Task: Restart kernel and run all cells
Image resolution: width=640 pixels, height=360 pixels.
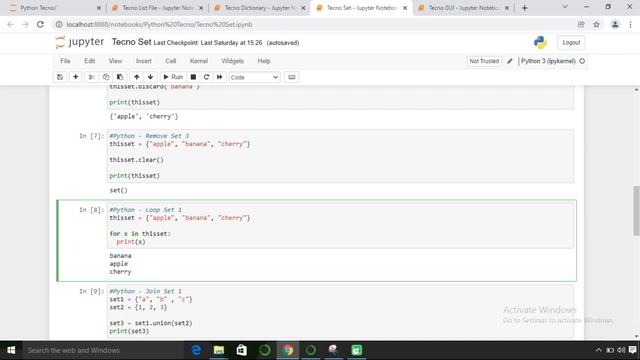Action: click(220, 77)
